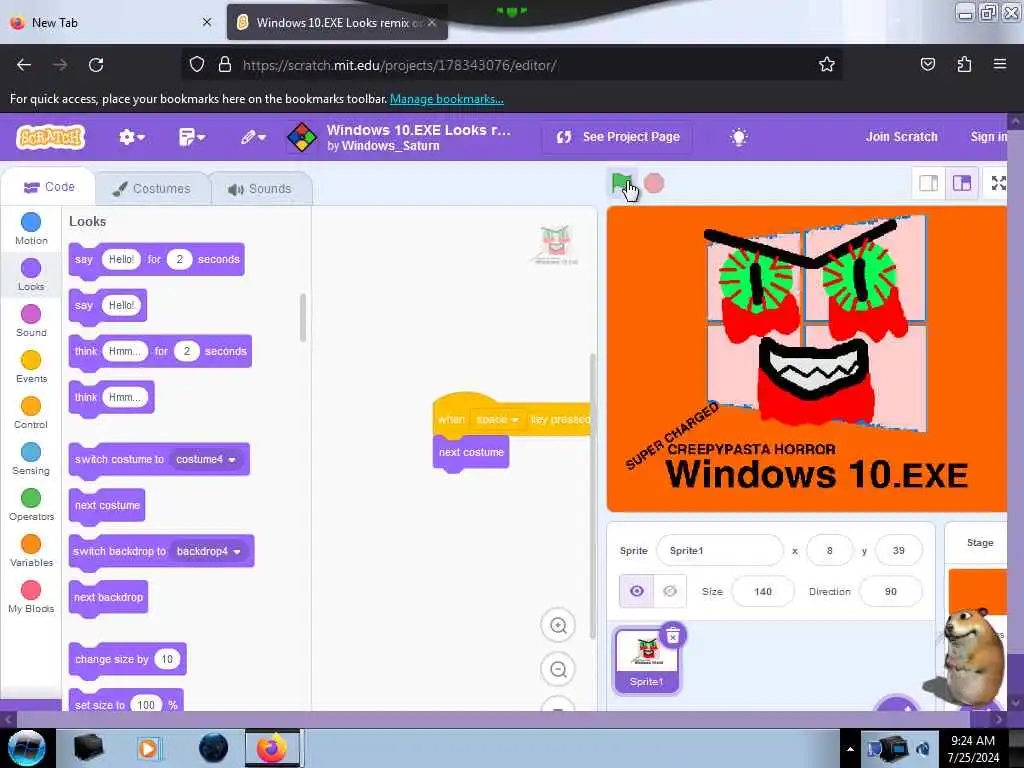Select the My Blocks category
This screenshot has height=768, width=1024.
[31, 597]
